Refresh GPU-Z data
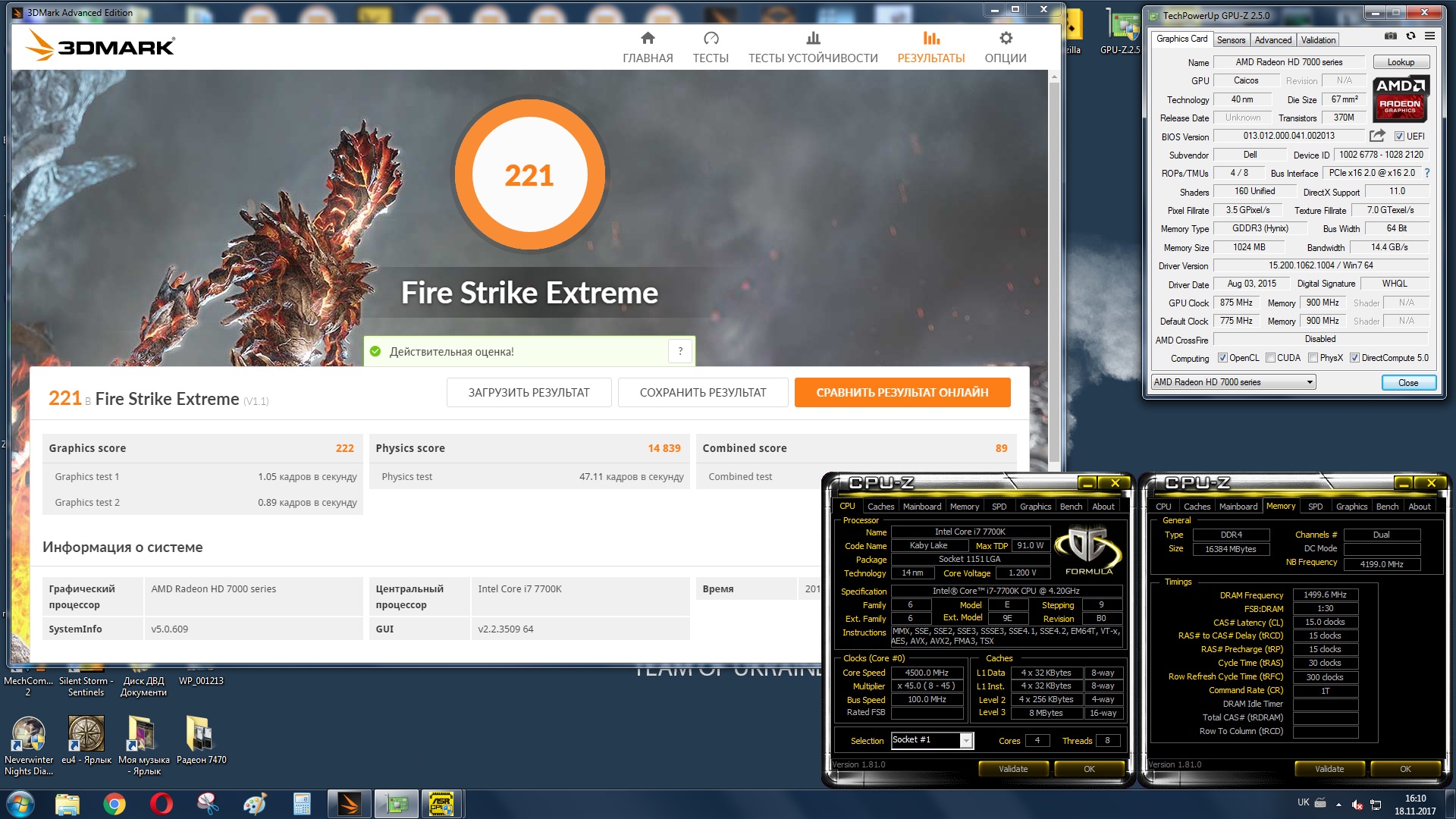1456x819 pixels. 1410,36
